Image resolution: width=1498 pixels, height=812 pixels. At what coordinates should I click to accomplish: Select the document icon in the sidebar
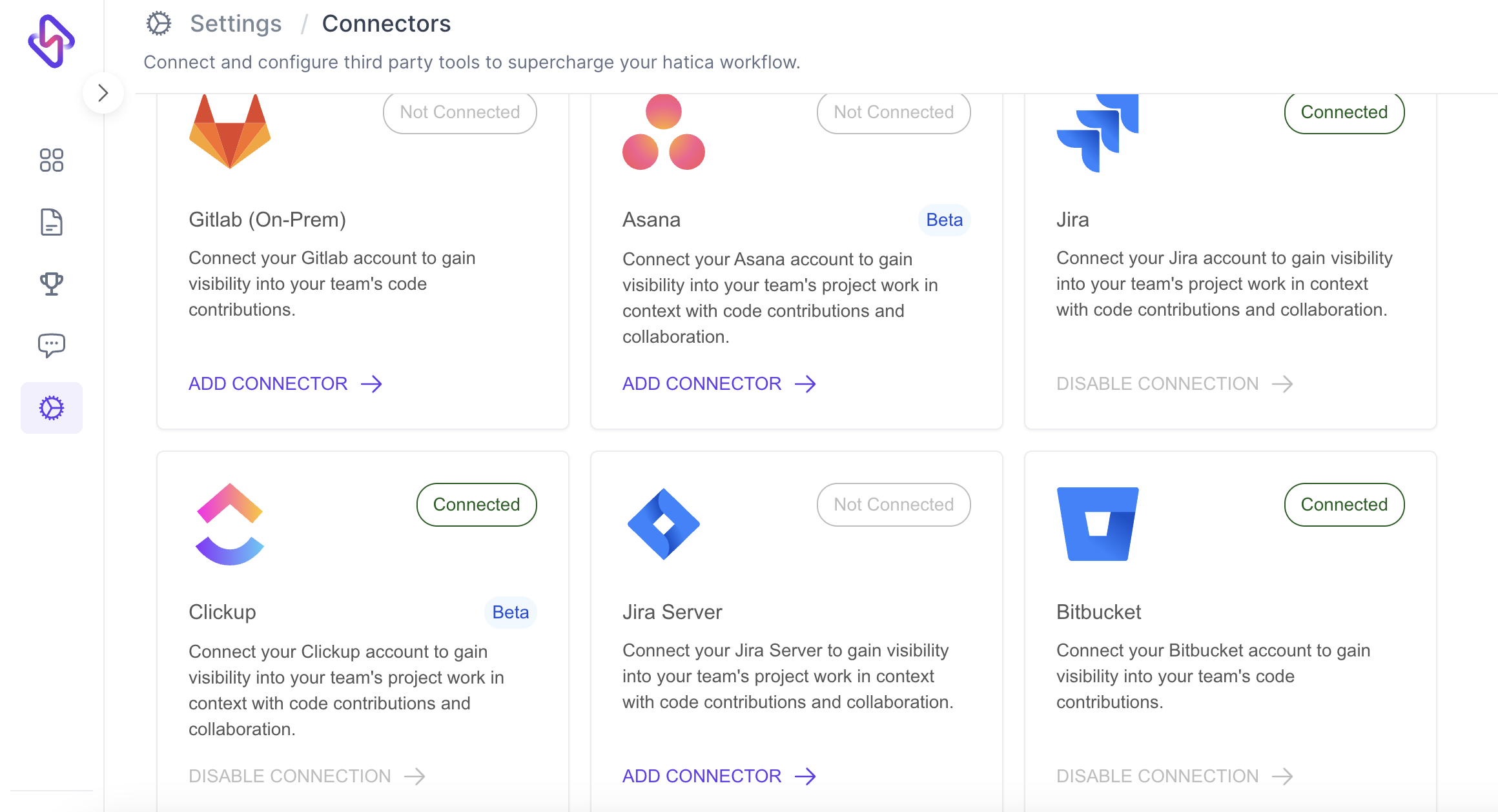pyautogui.click(x=52, y=221)
